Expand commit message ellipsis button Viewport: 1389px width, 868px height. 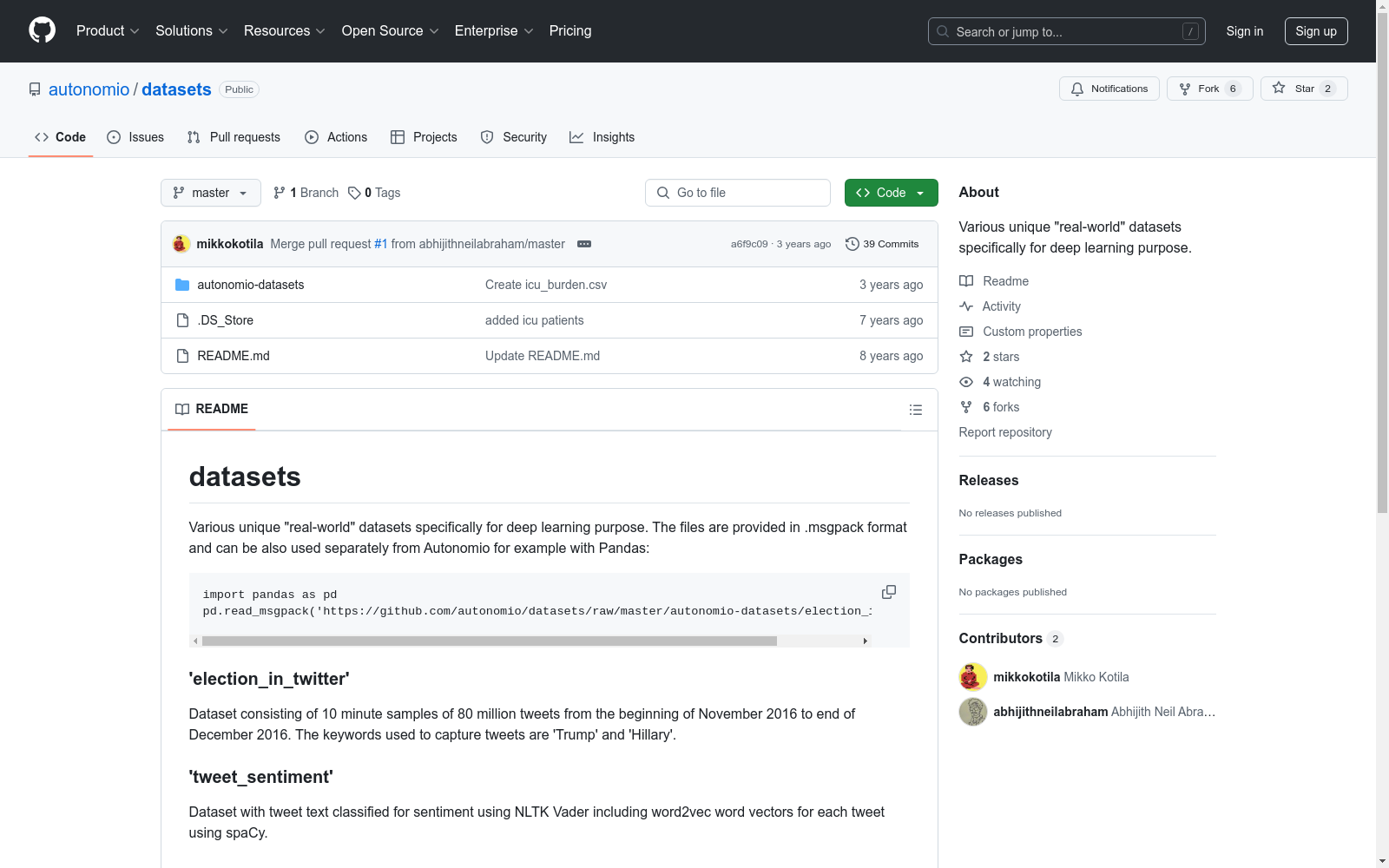coord(584,244)
